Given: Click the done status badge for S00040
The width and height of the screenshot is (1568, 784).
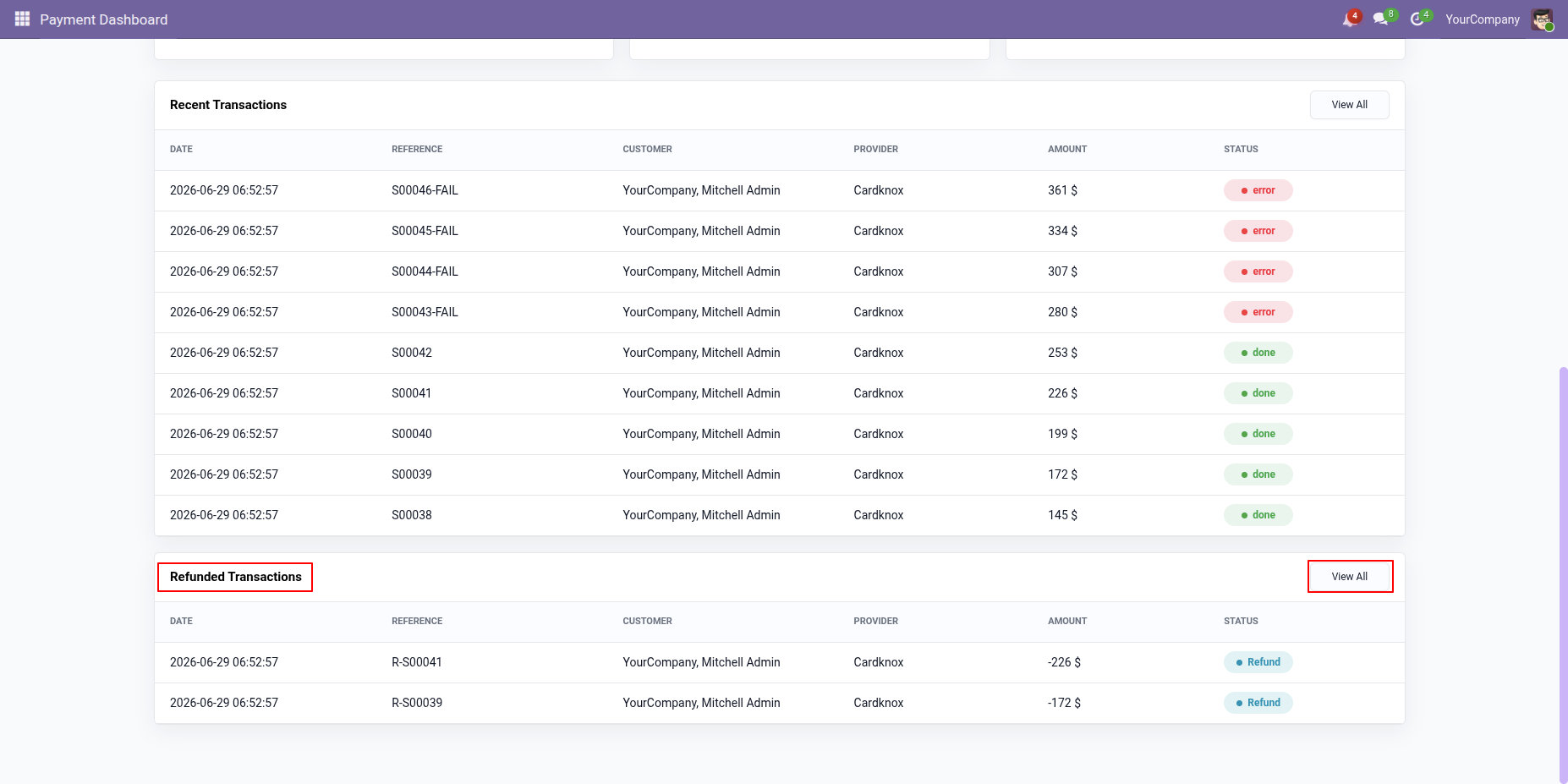Looking at the screenshot, I should 1258,434.
